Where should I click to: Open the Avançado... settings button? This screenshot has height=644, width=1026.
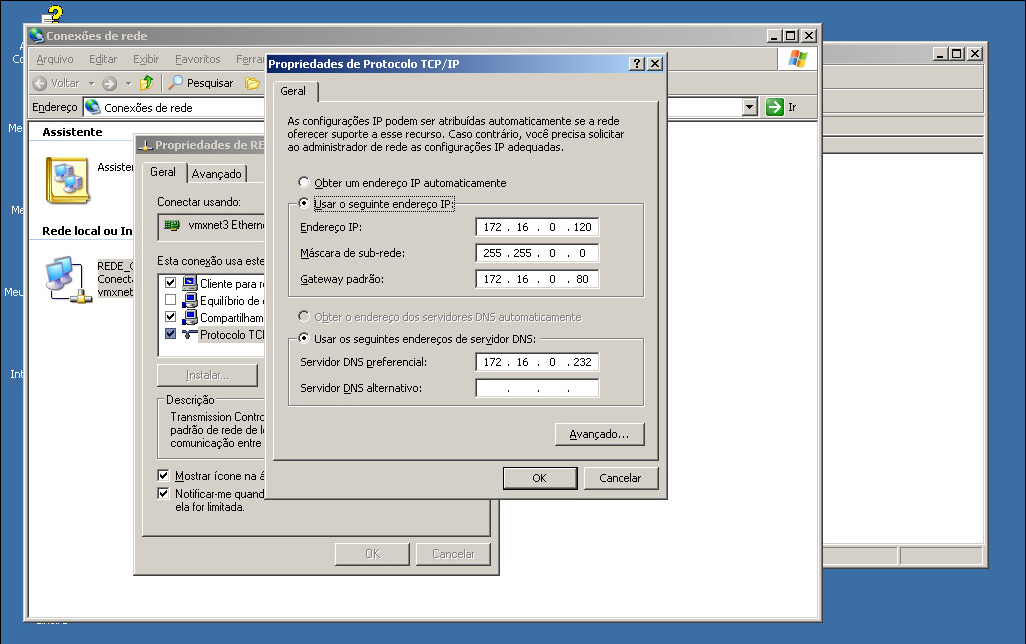pyautogui.click(x=599, y=434)
